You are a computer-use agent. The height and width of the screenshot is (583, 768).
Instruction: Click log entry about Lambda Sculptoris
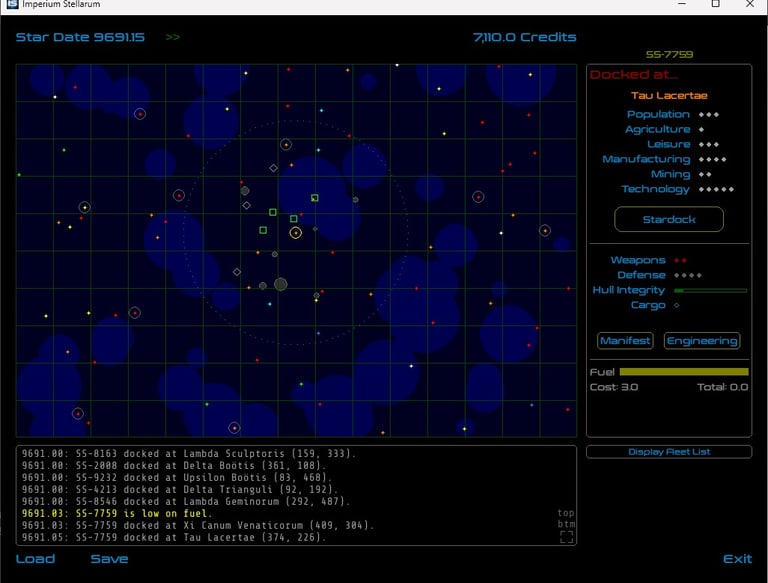coord(189,454)
